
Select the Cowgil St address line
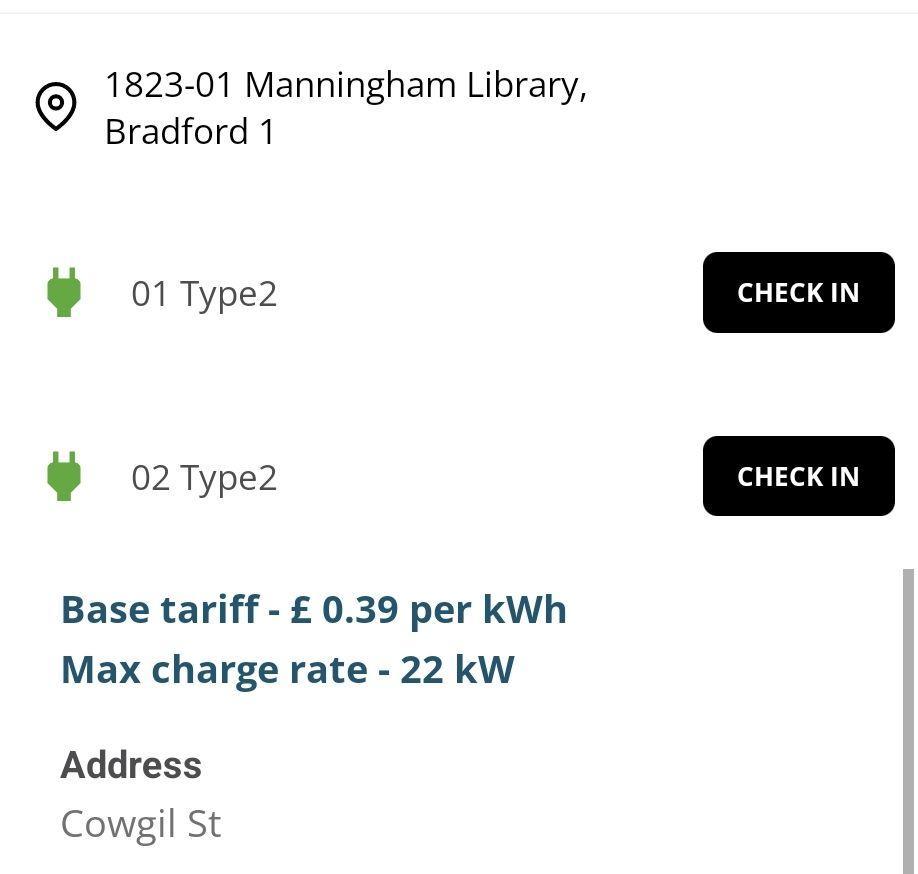141,823
